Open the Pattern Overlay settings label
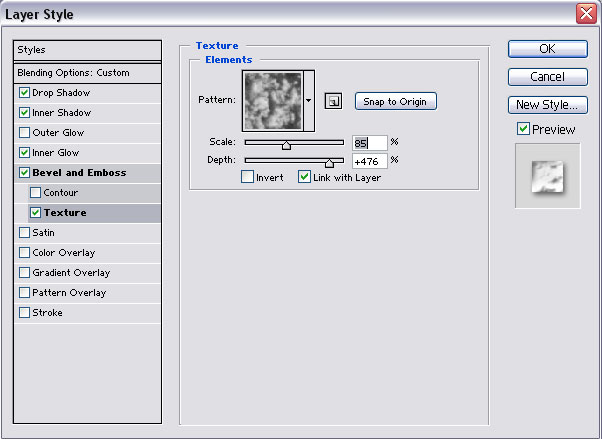 (x=69, y=293)
